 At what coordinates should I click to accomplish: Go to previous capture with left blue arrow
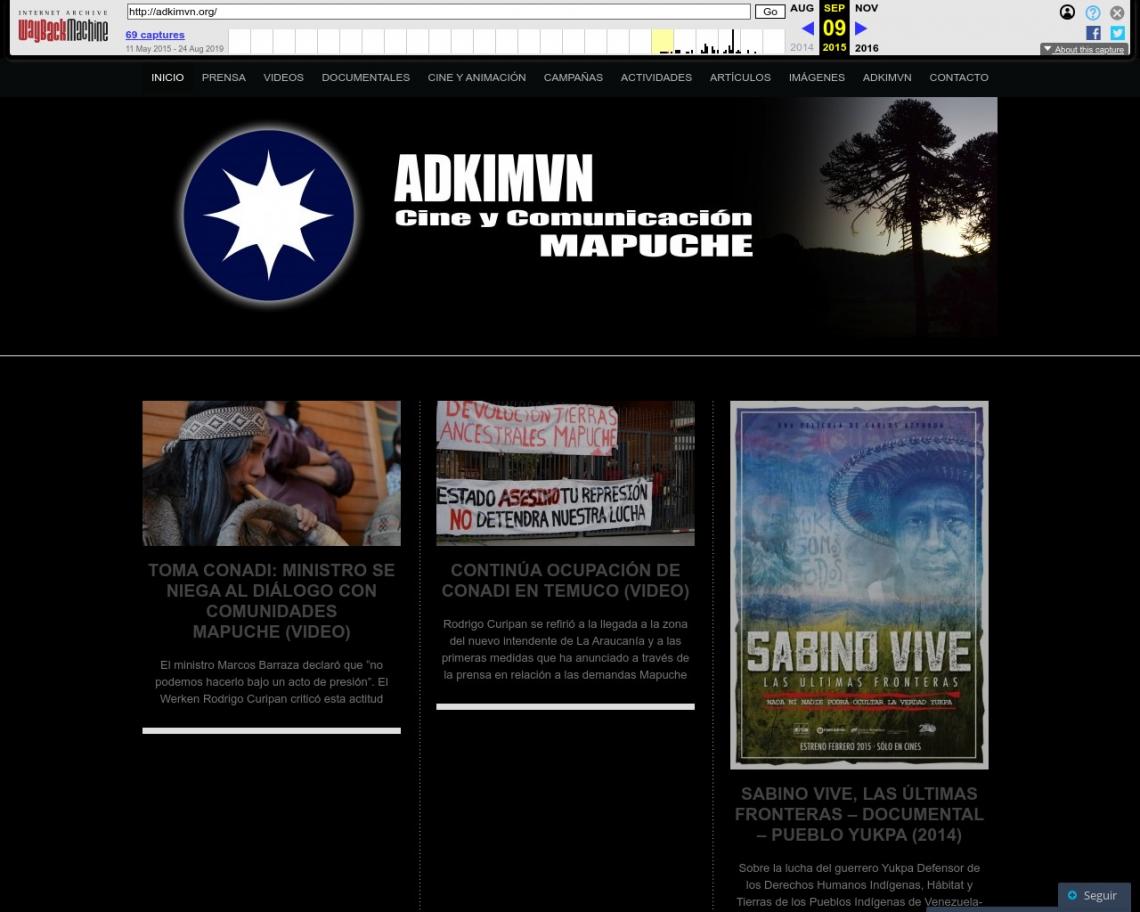(807, 28)
